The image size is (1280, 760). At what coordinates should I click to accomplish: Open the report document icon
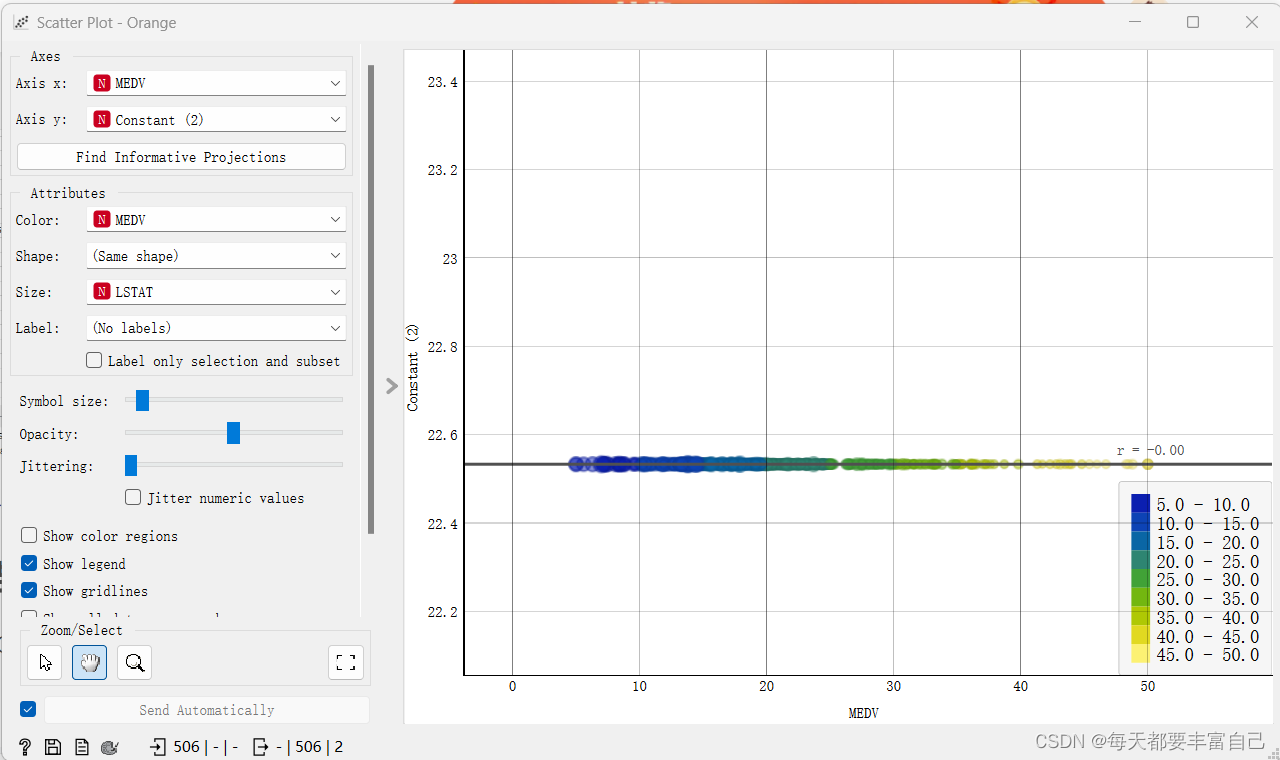tap(81, 747)
